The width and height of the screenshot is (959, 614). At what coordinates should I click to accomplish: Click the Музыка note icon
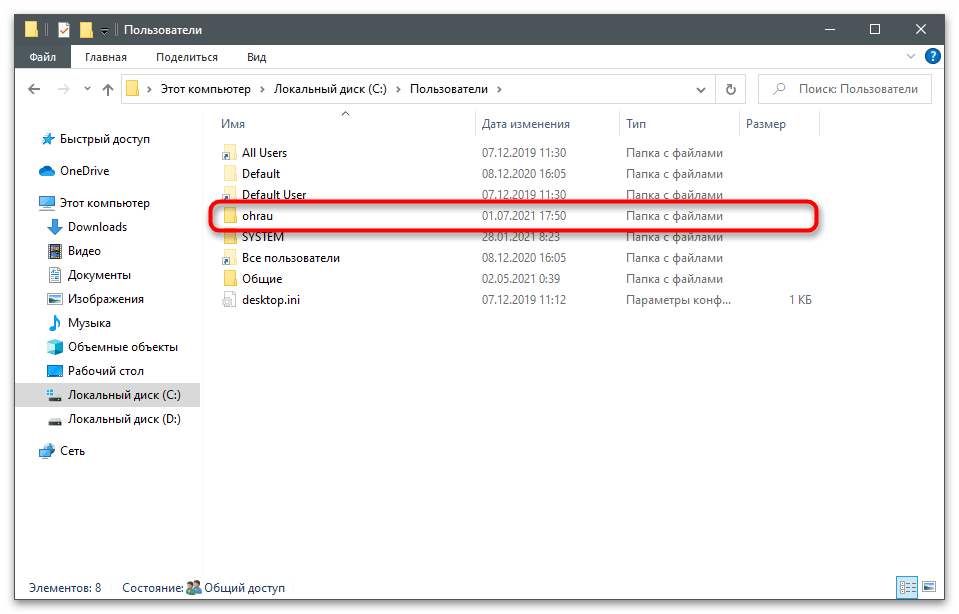pyautogui.click(x=54, y=322)
